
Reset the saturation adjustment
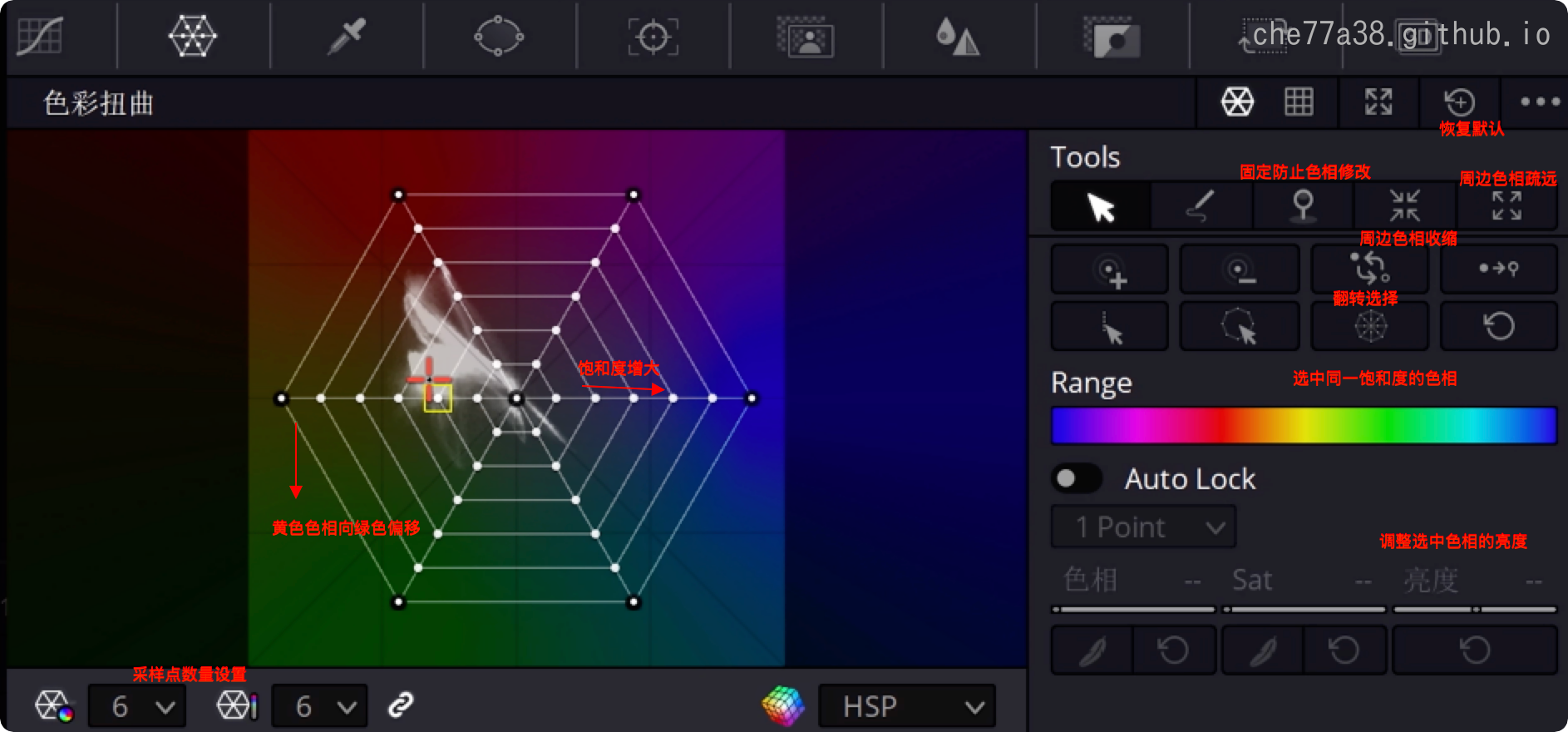(1344, 650)
